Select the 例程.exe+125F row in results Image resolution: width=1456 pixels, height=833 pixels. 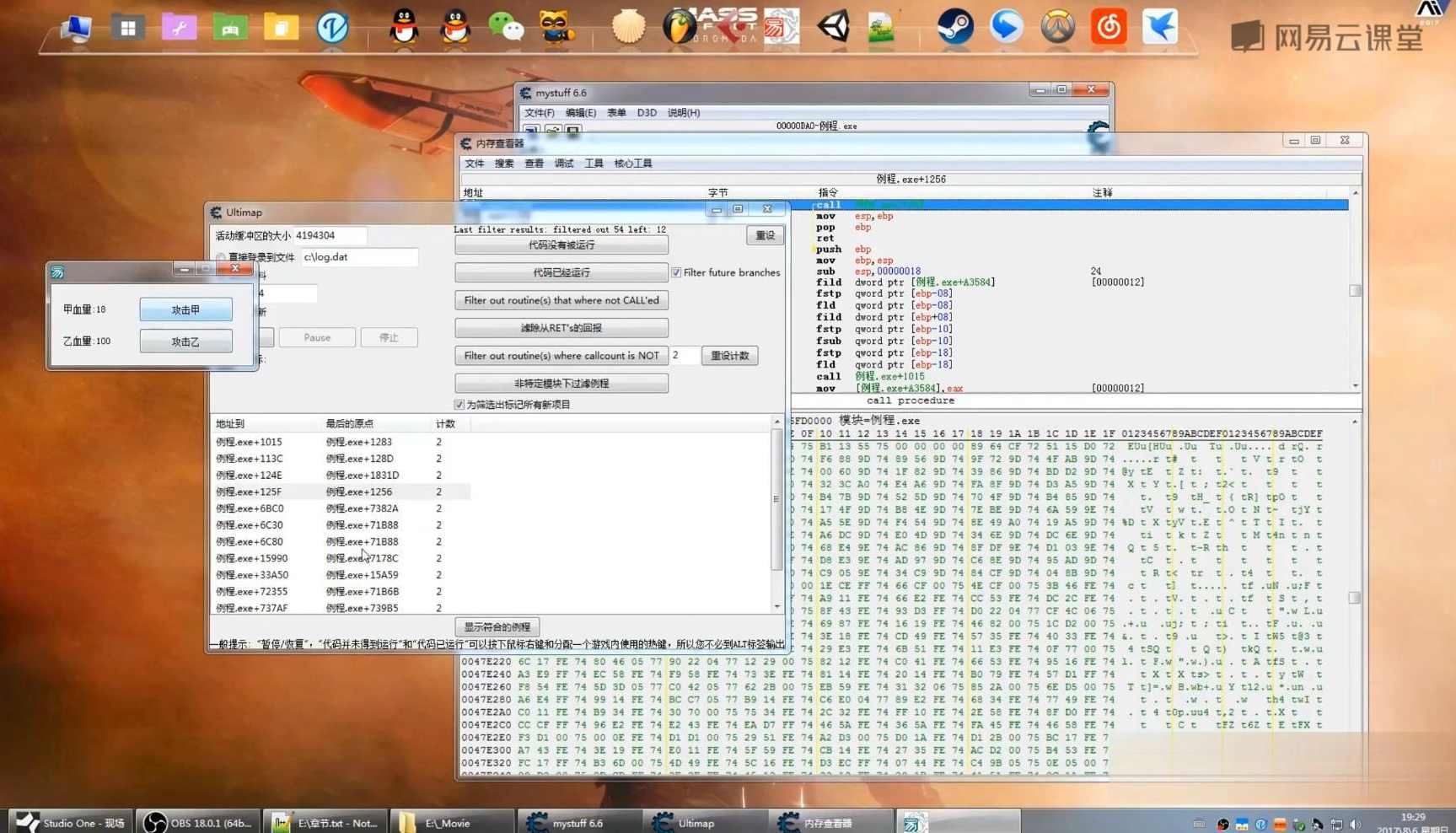[x=250, y=492]
